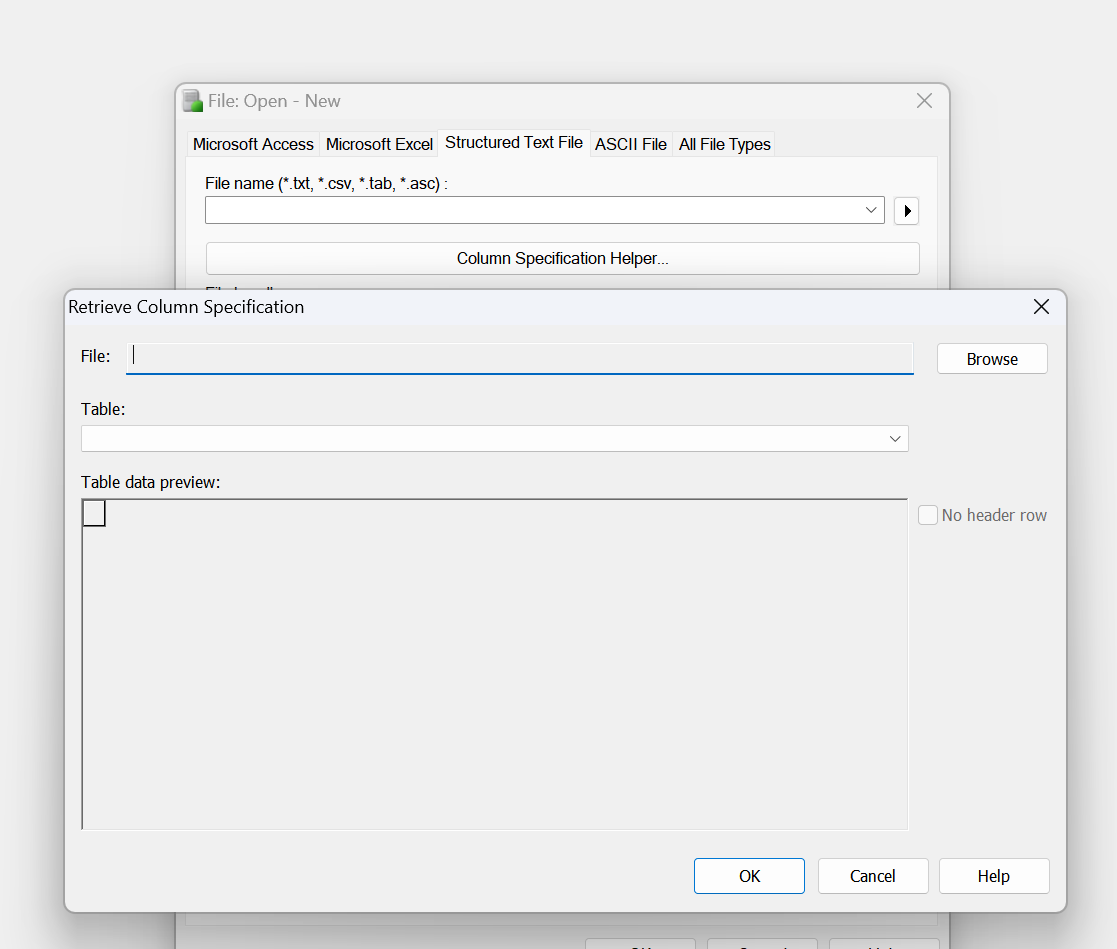
Task: Switch to the Microsoft Excel tab
Action: click(379, 144)
